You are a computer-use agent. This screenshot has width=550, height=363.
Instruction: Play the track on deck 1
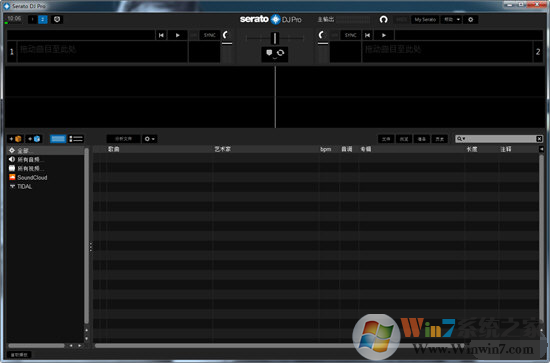pyautogui.click(x=177, y=35)
